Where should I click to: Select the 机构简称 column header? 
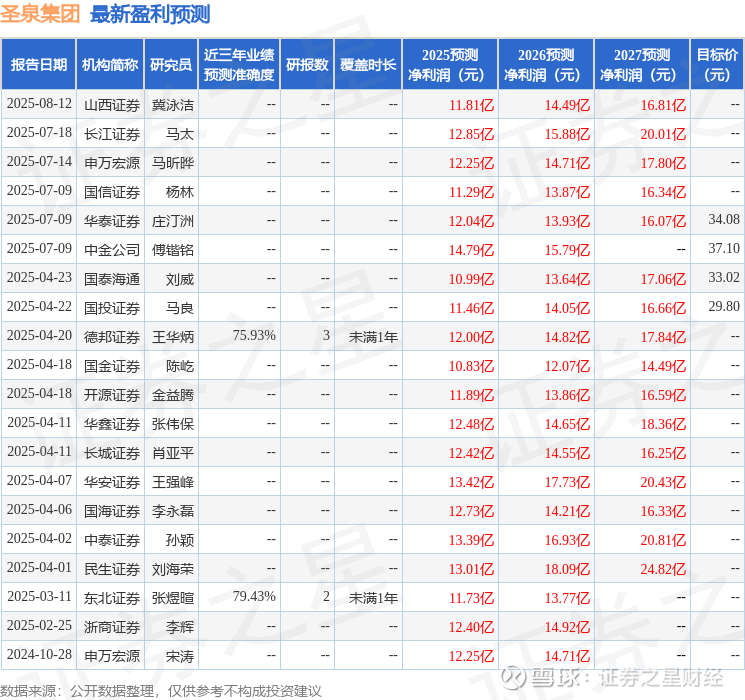coord(110,65)
